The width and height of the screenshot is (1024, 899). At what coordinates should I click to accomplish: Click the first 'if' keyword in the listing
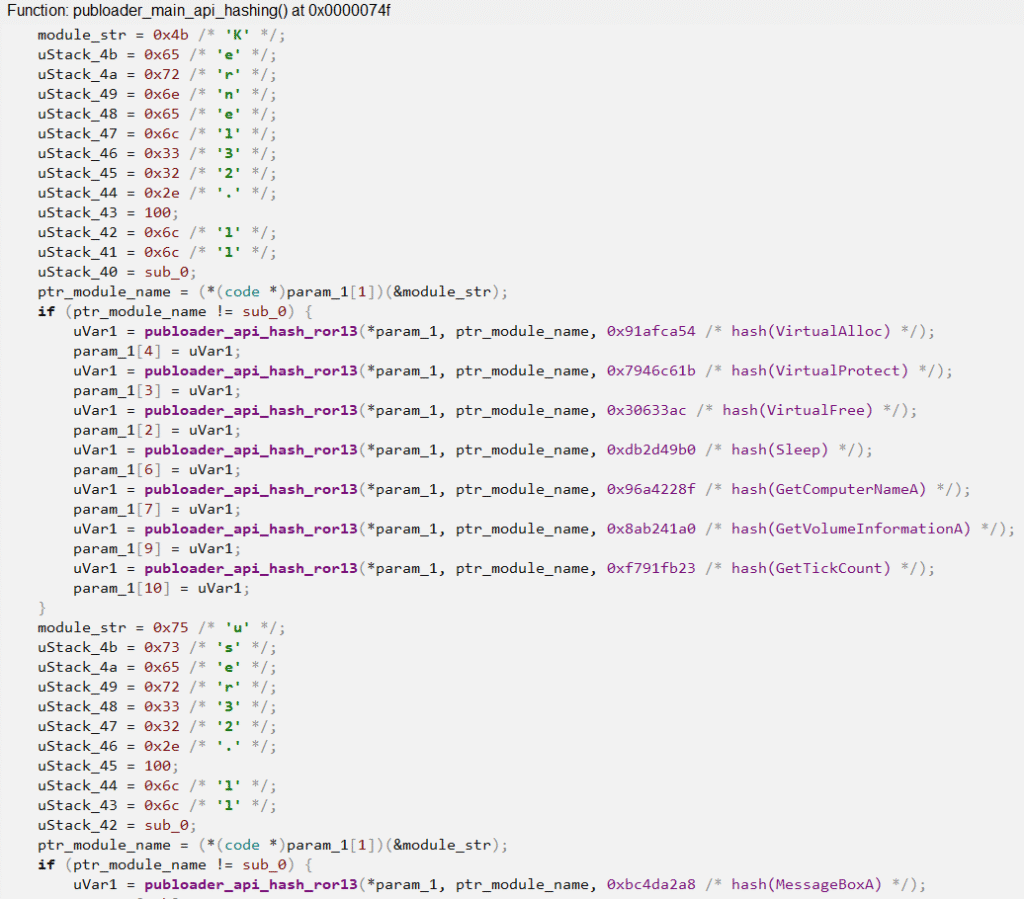pyautogui.click(x=46, y=311)
